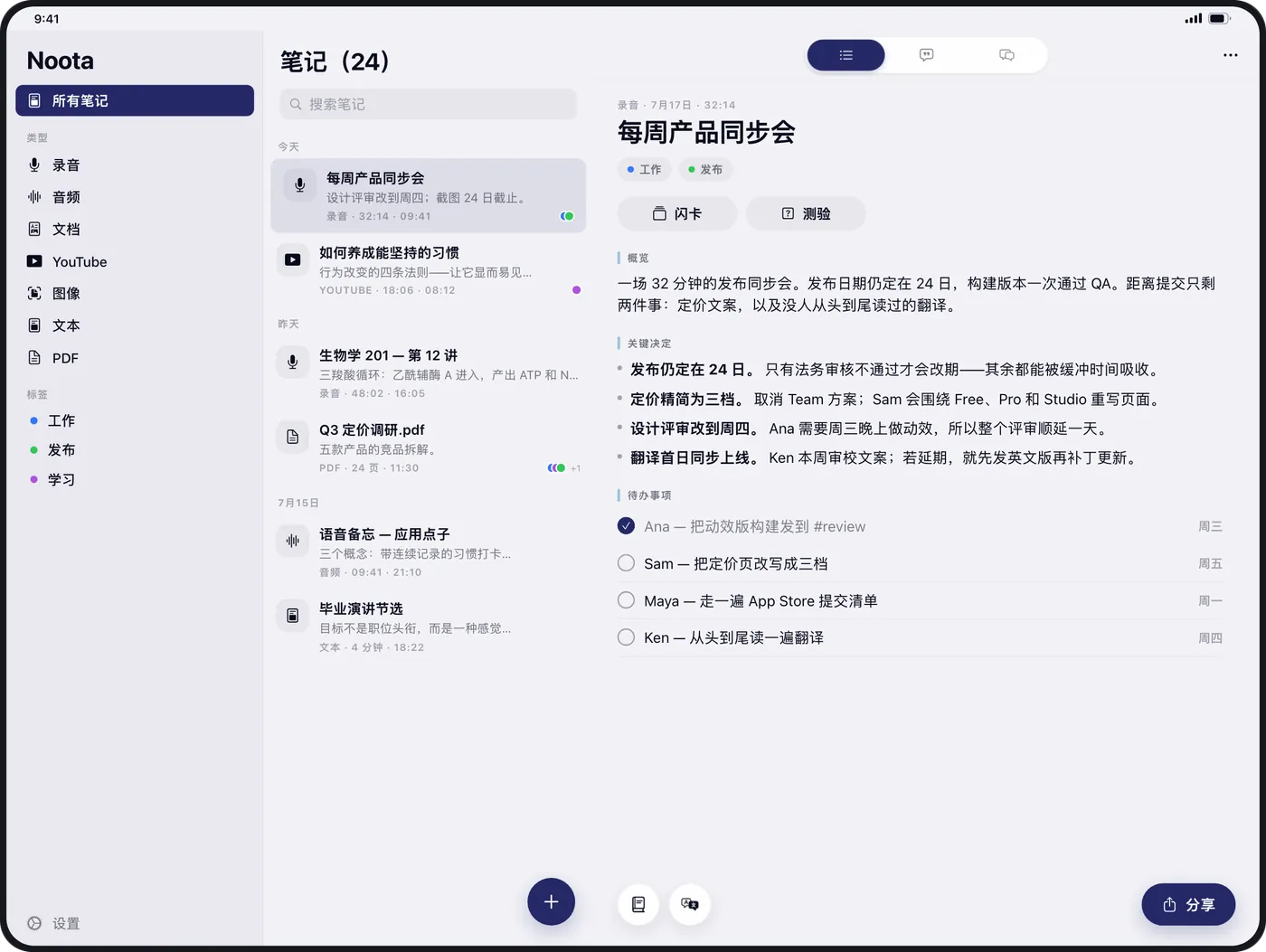Open the transcript document icon button
The width and height of the screenshot is (1266, 952).
click(638, 904)
